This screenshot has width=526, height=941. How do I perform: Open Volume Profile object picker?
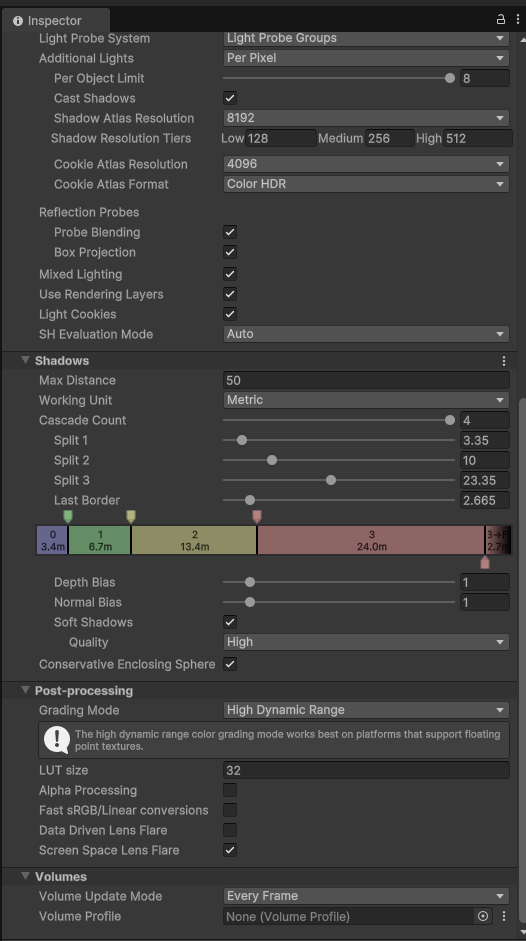click(x=483, y=916)
